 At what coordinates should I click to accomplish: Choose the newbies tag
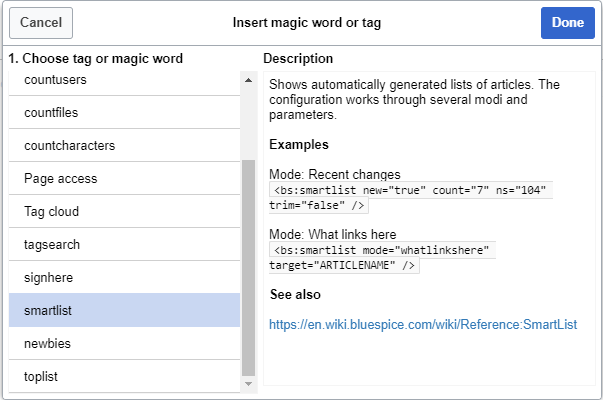tap(124, 343)
